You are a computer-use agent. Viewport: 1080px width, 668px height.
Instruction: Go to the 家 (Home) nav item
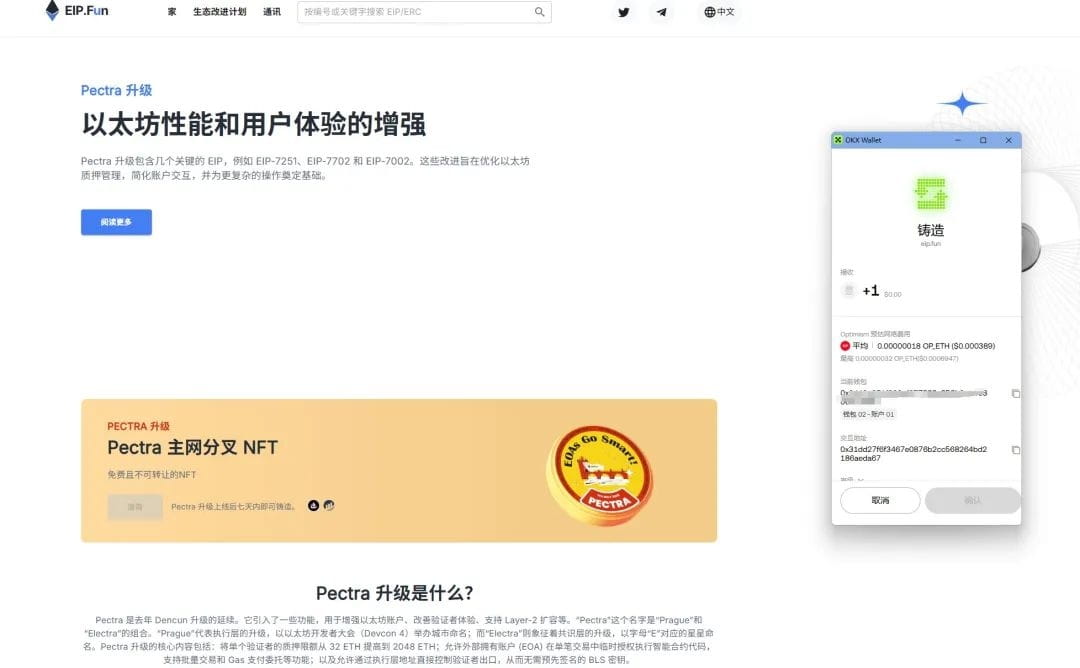(172, 12)
